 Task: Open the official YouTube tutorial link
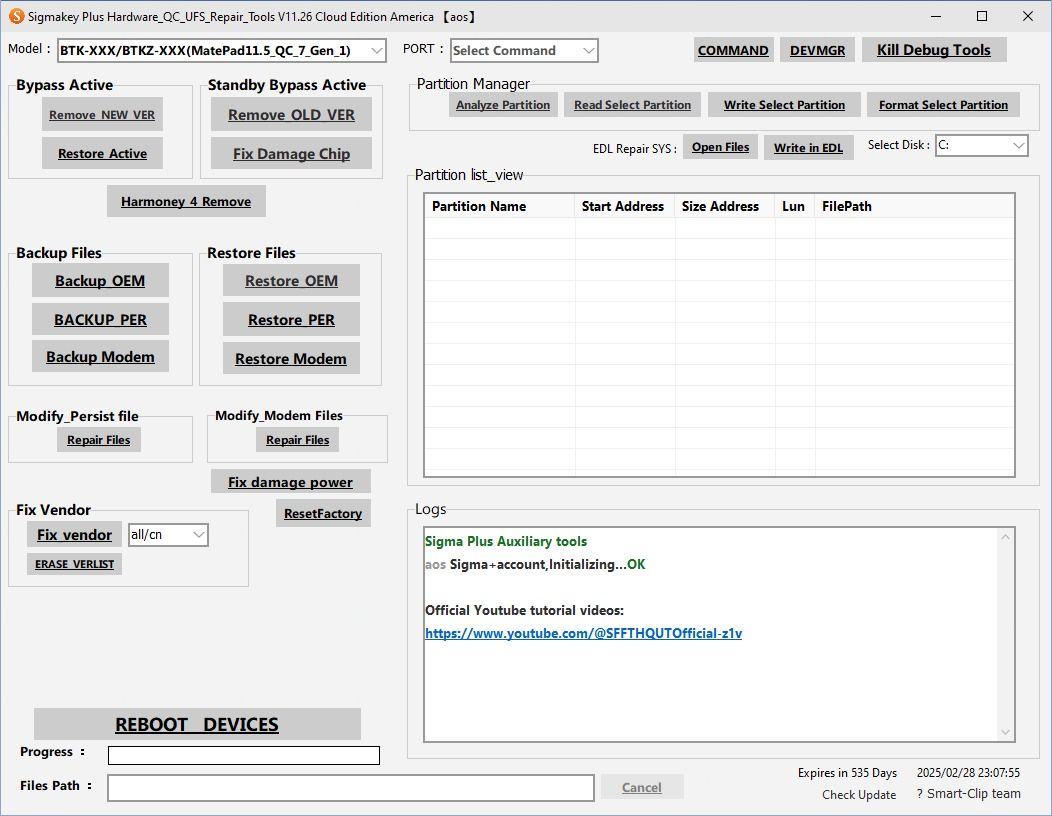(x=583, y=633)
